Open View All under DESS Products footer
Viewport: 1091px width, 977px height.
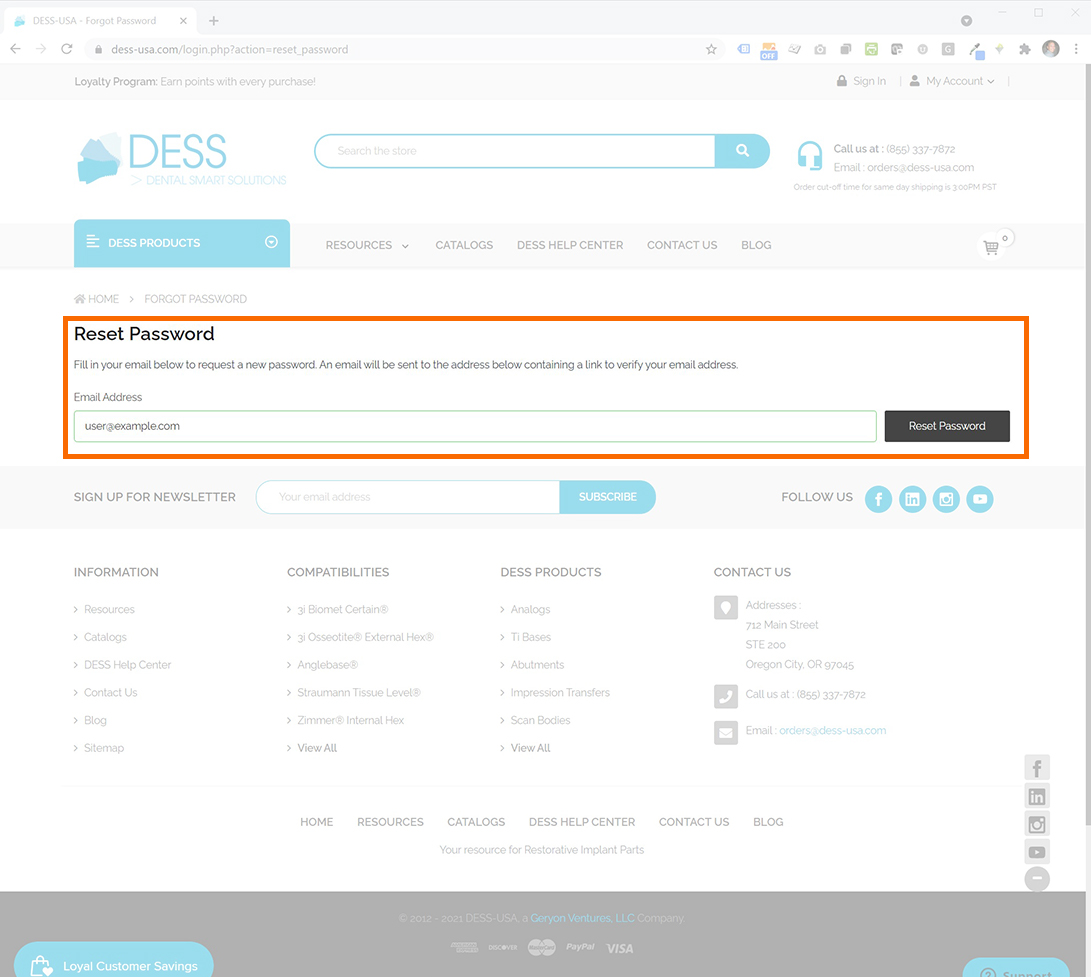click(x=530, y=747)
